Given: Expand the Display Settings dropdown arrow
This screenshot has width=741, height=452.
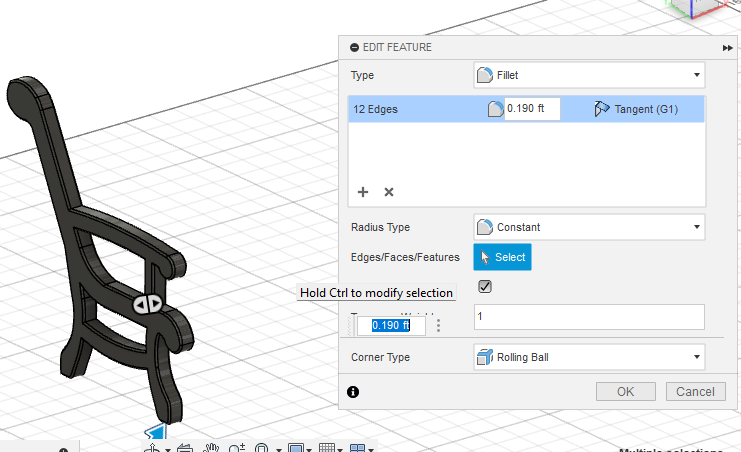Looking at the screenshot, I should tap(309, 450).
